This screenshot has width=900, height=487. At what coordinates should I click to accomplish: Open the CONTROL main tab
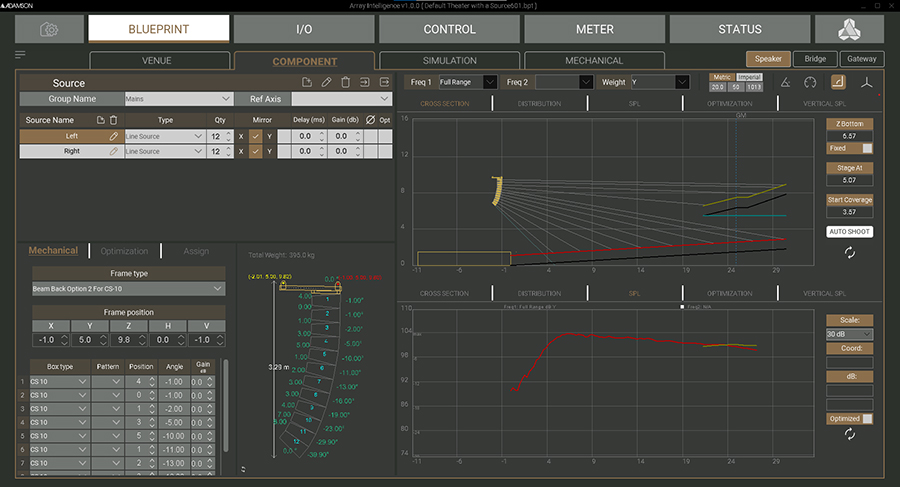click(449, 29)
